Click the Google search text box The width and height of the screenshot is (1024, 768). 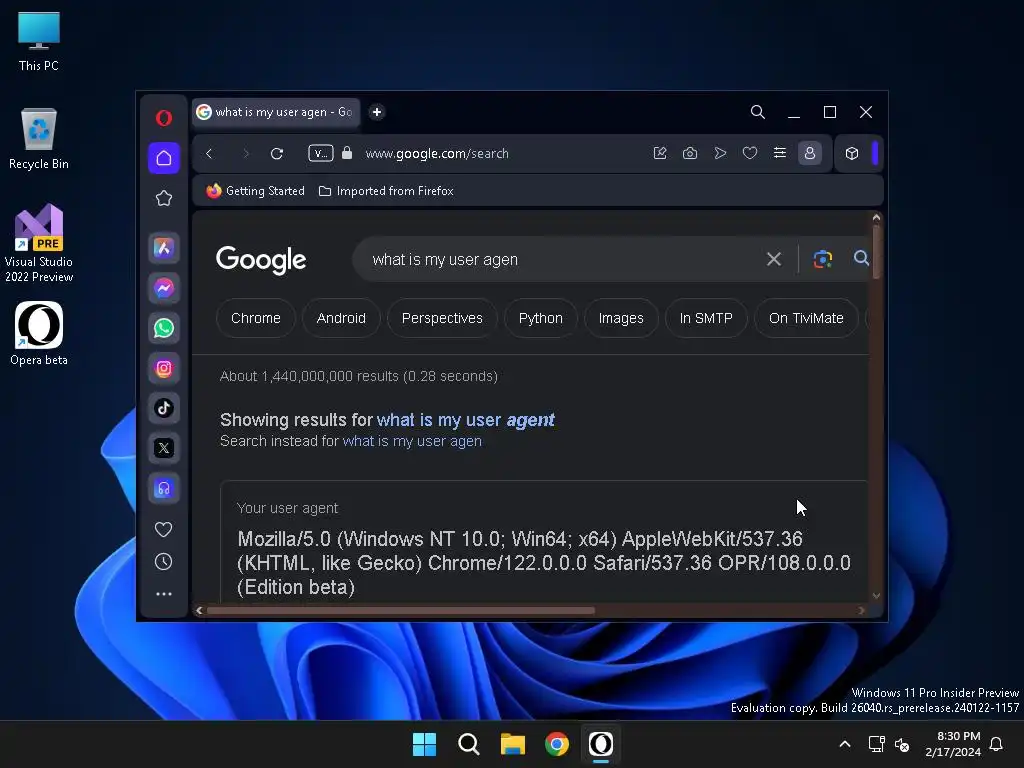coord(562,259)
